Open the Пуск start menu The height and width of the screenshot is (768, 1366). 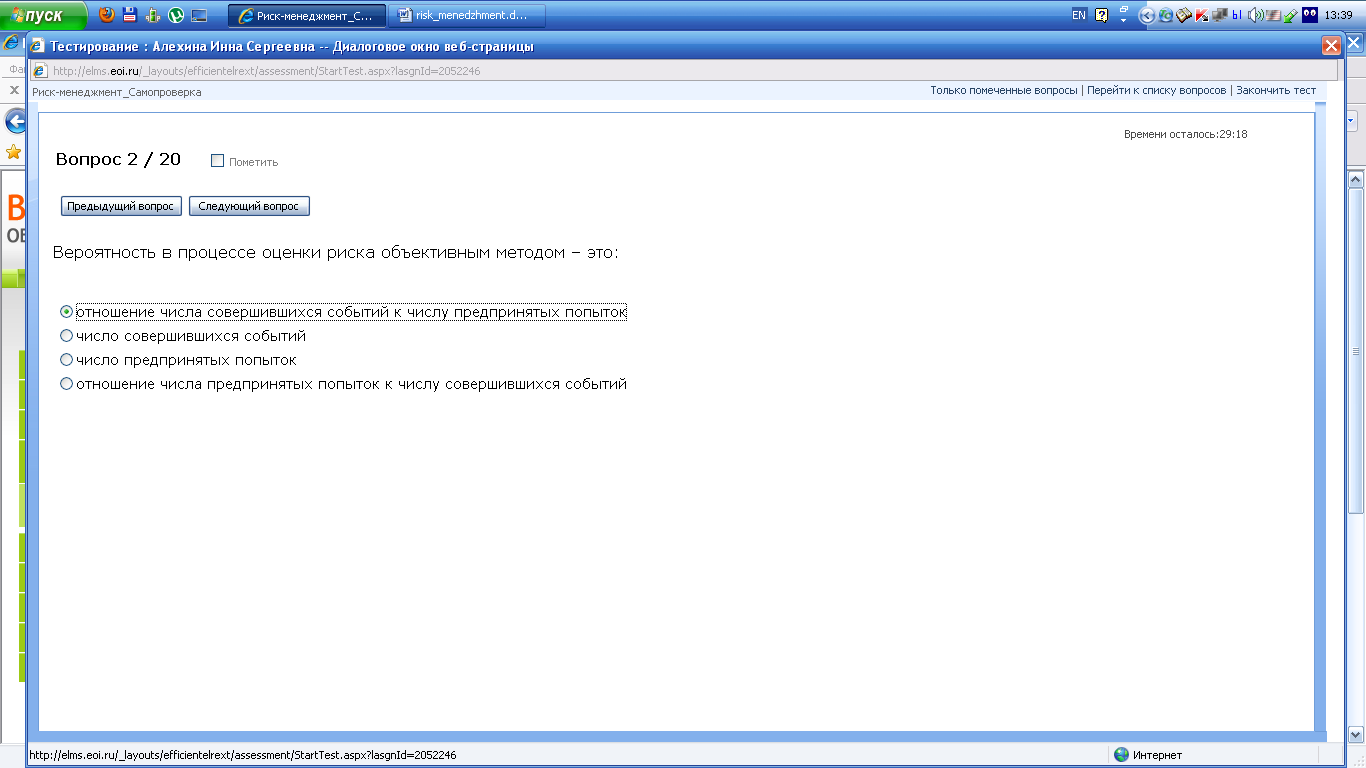pos(43,15)
